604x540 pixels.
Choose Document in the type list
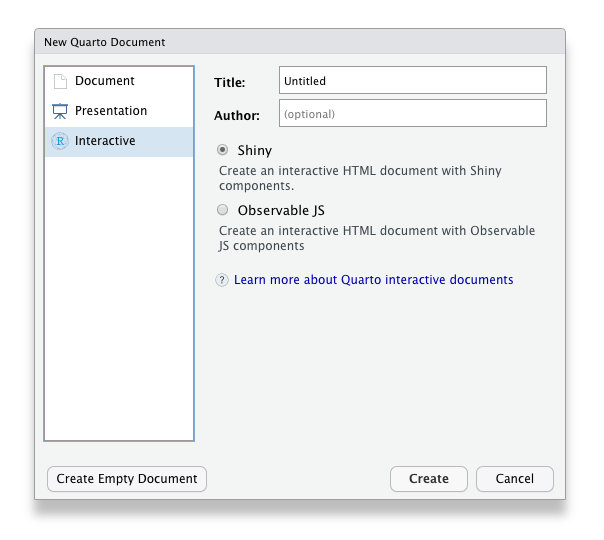coord(119,81)
